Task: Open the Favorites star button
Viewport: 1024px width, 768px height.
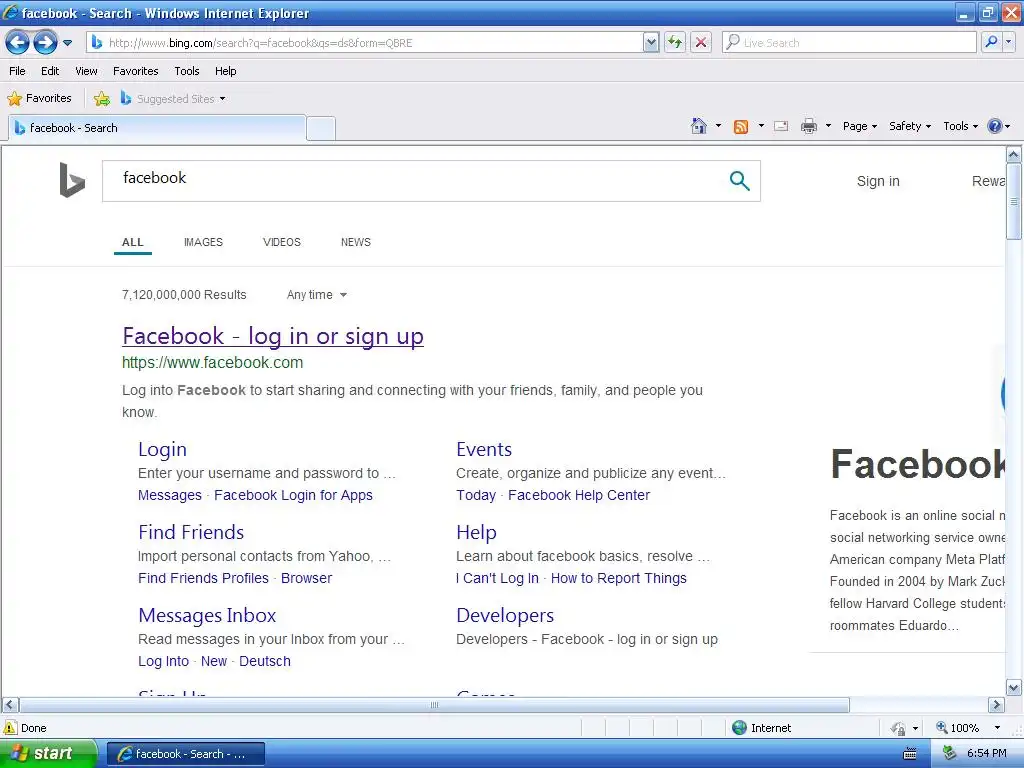Action: [39, 99]
